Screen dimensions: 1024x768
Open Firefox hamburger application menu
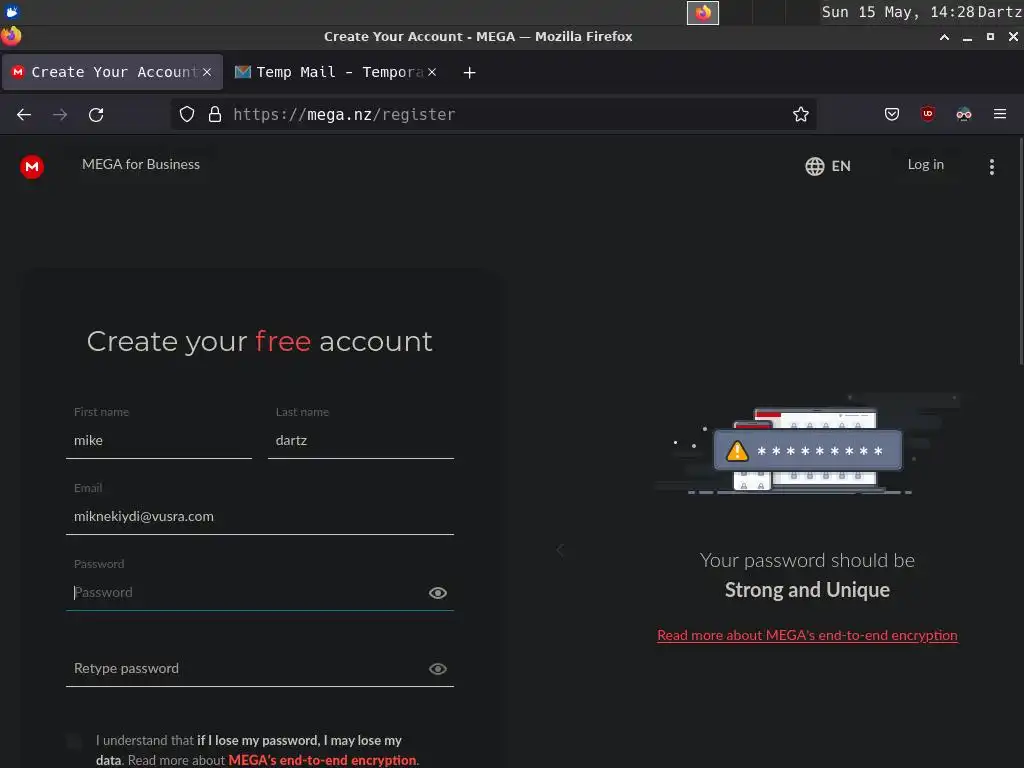click(1000, 114)
